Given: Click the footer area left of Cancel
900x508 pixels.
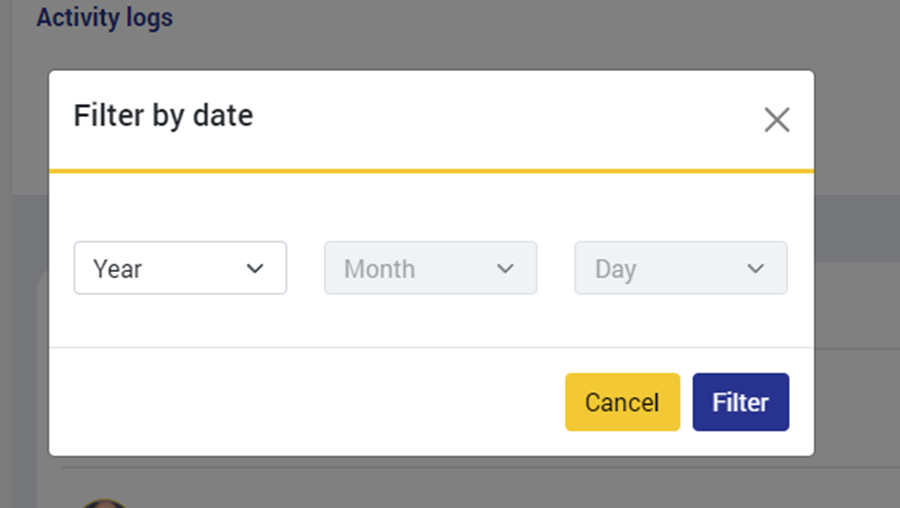Looking at the screenshot, I should (300, 402).
